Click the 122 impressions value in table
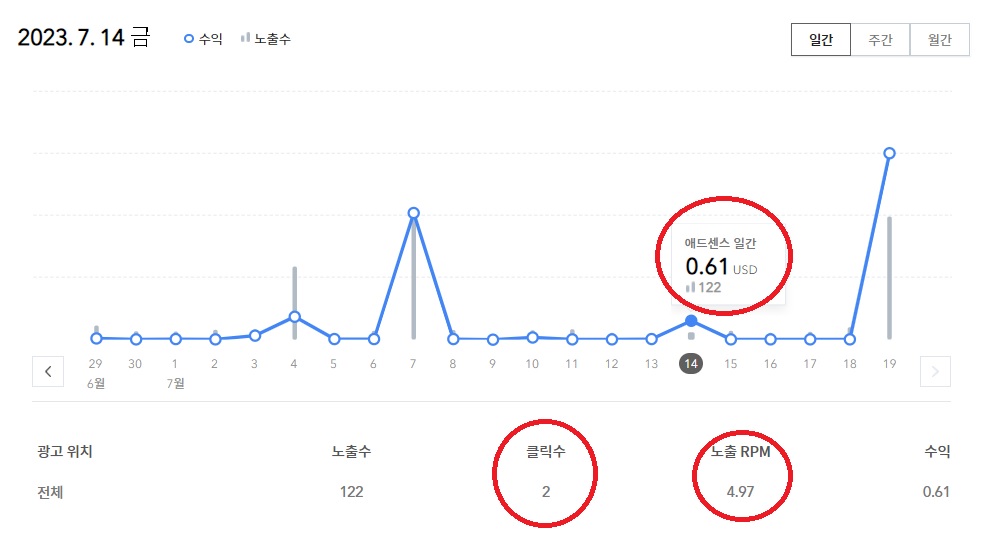This screenshot has height=537, width=992. coord(351,492)
